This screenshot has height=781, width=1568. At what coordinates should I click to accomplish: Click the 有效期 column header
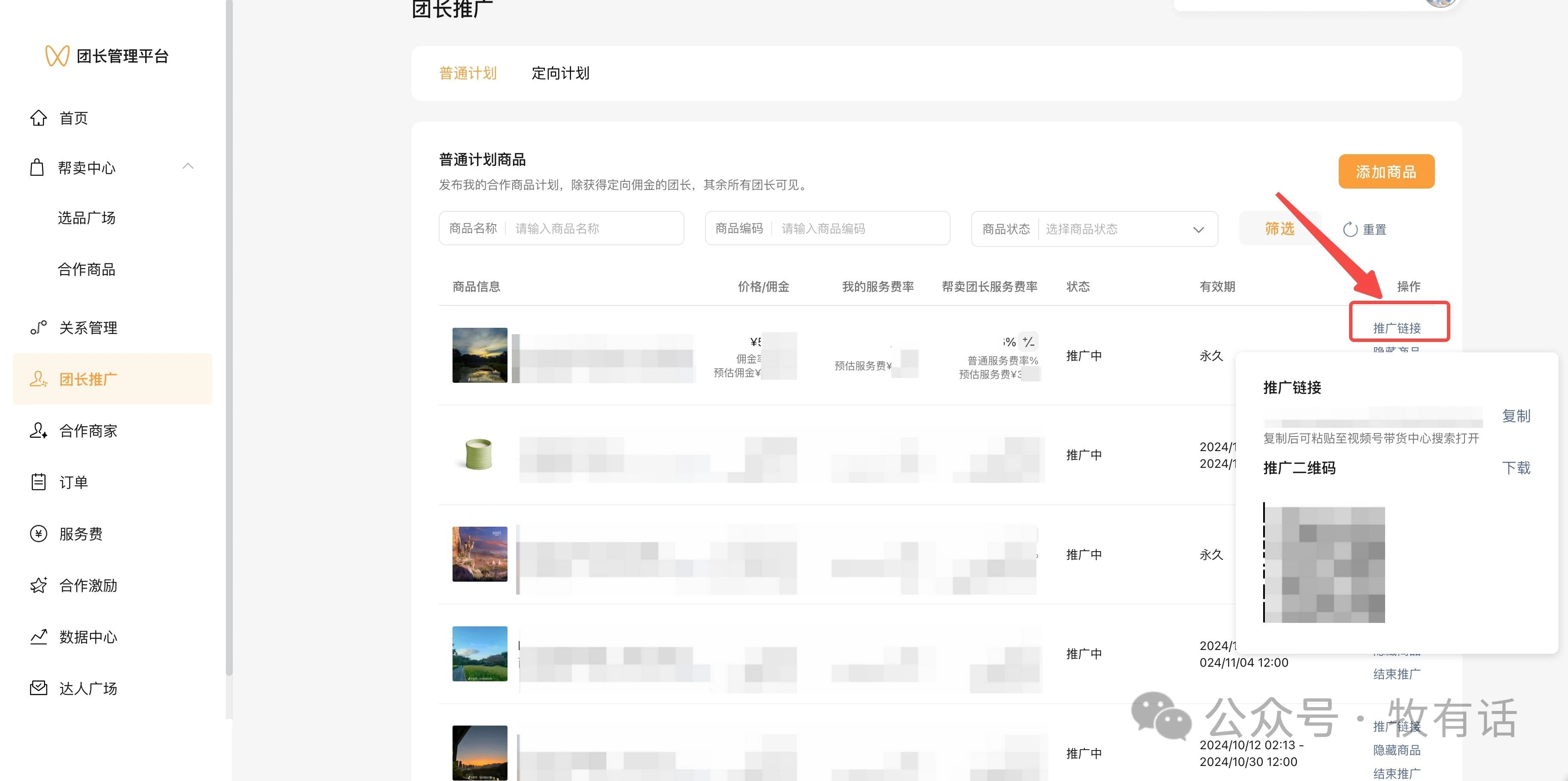pyautogui.click(x=1217, y=287)
